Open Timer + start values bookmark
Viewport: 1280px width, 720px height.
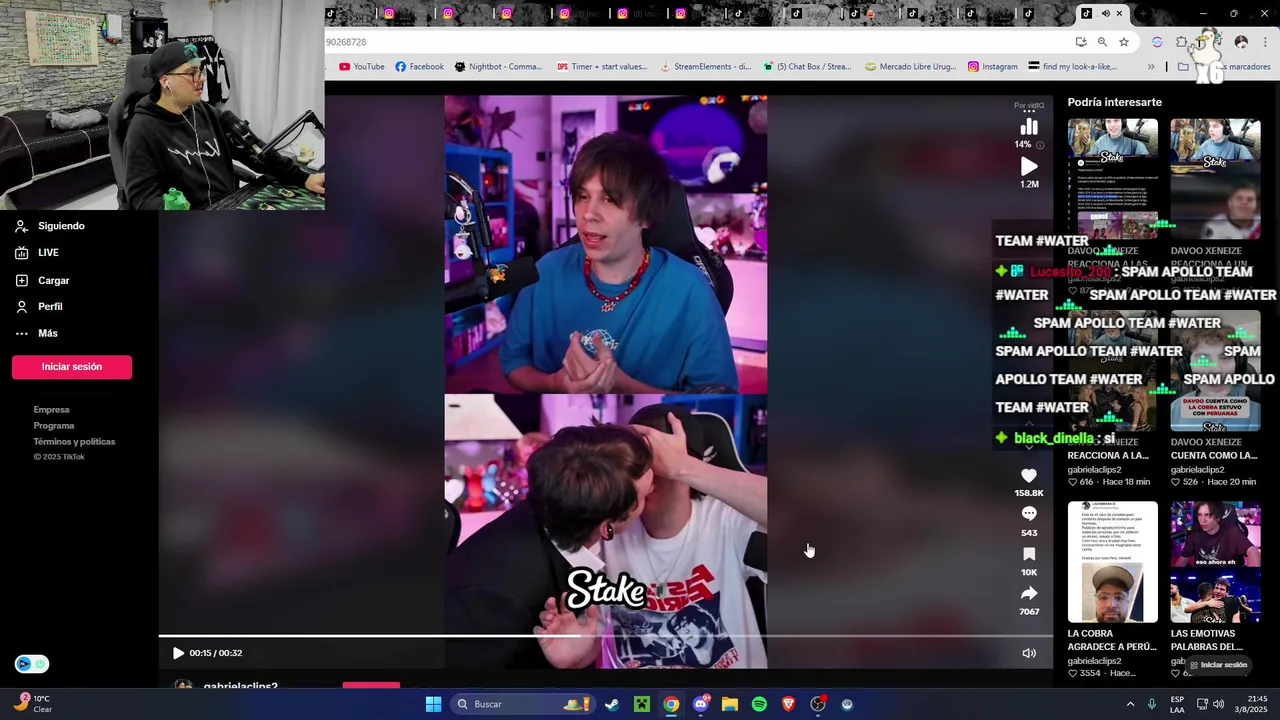click(x=602, y=67)
